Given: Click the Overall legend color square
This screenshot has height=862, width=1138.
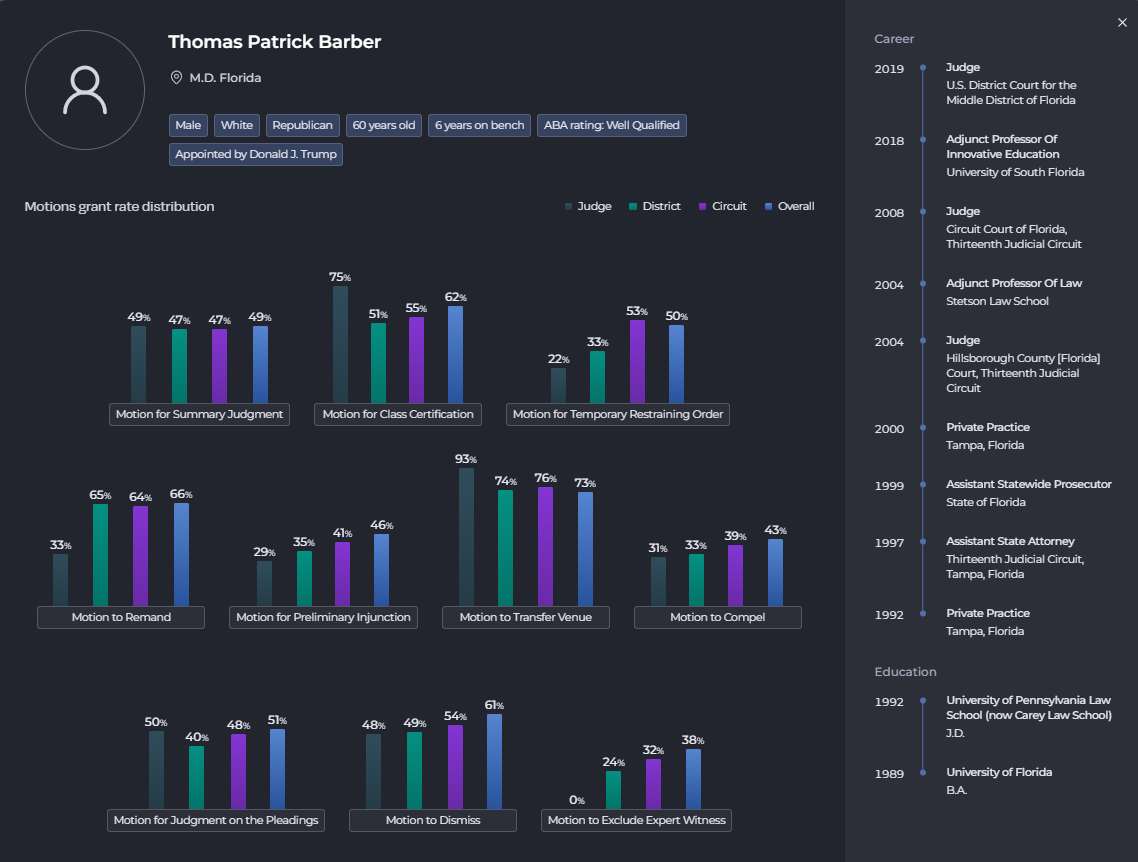Looking at the screenshot, I should pos(768,206).
